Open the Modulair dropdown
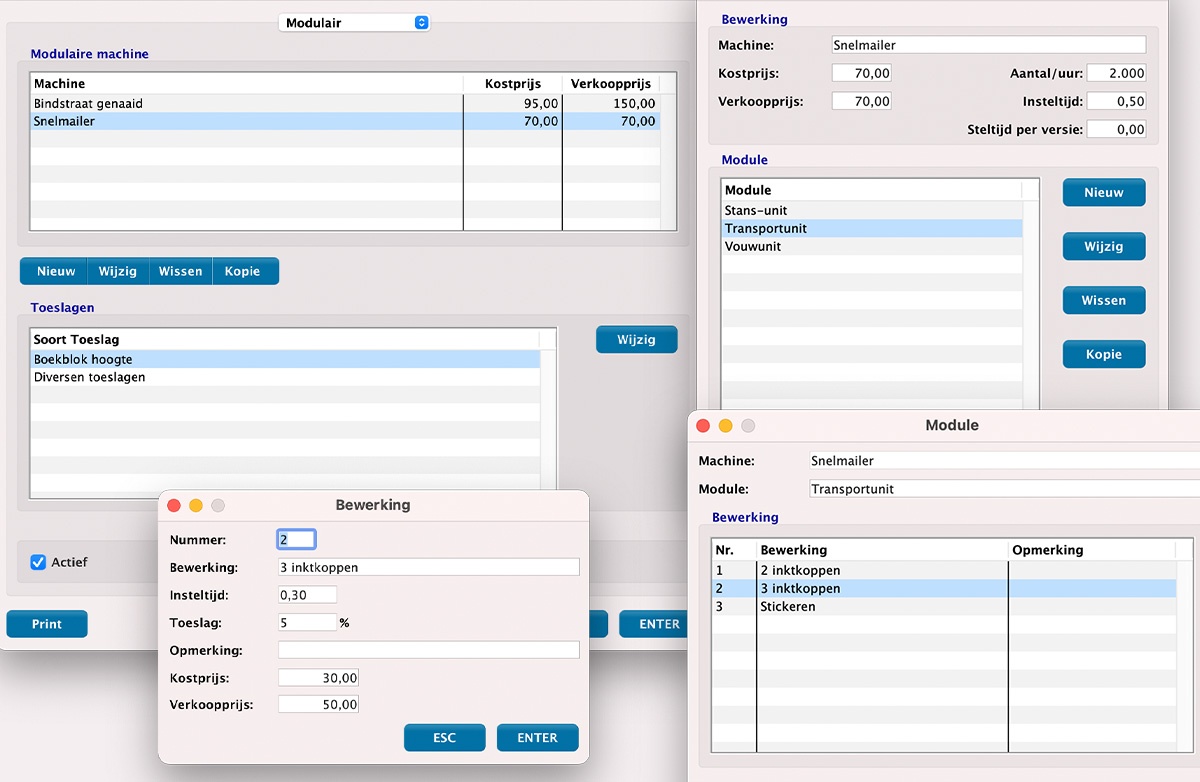The image size is (1200, 782). point(354,22)
